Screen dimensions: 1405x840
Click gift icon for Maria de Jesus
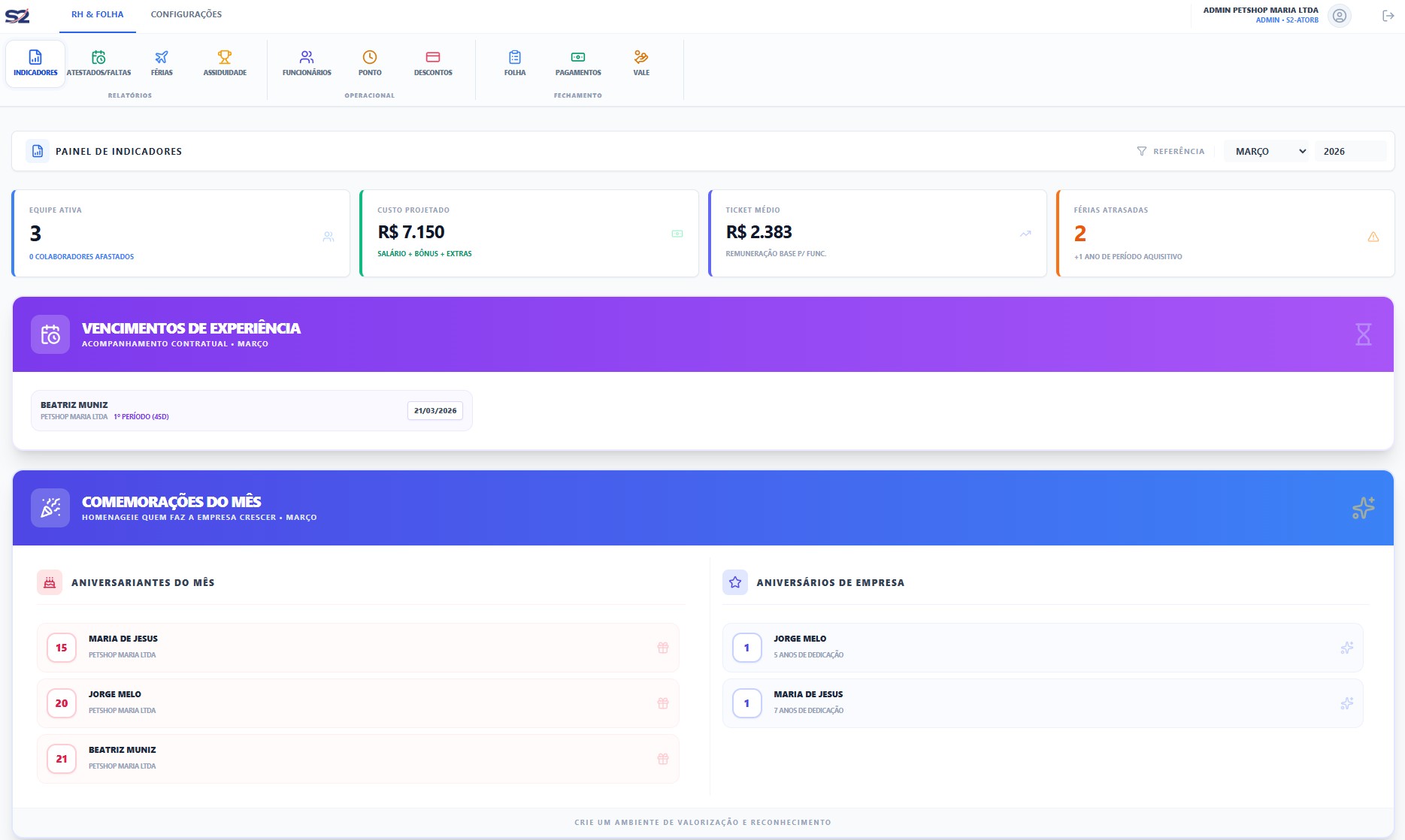663,648
